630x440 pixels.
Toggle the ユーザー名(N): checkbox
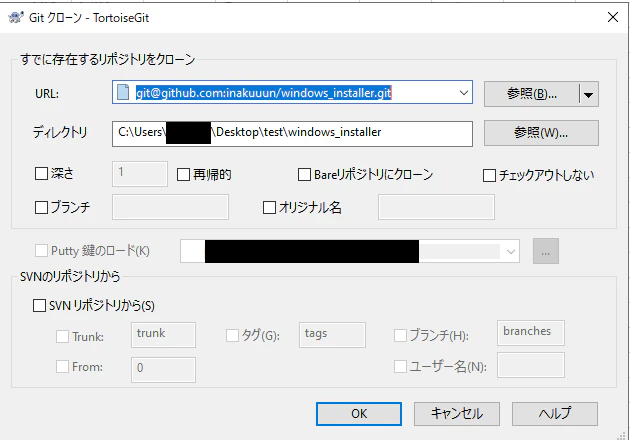pos(400,366)
